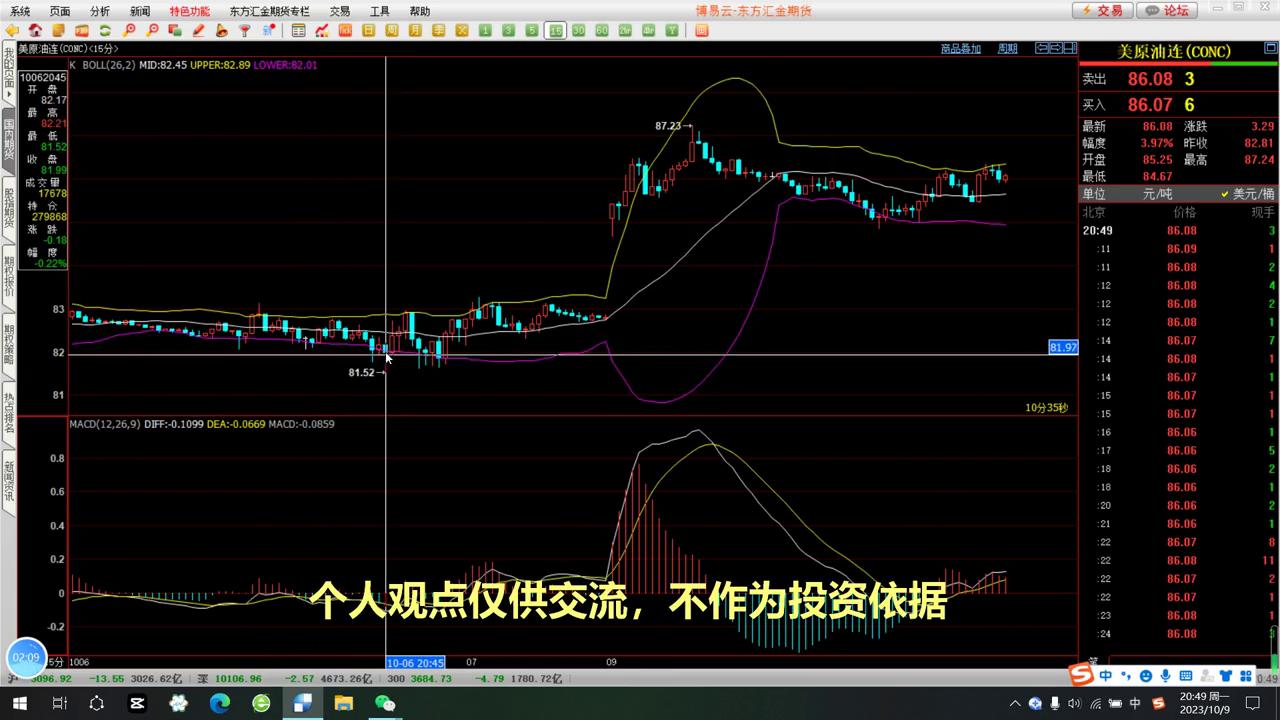Screen dimensions: 1280x720
Task: Toggle the 5-minute period button
Action: 530,31
